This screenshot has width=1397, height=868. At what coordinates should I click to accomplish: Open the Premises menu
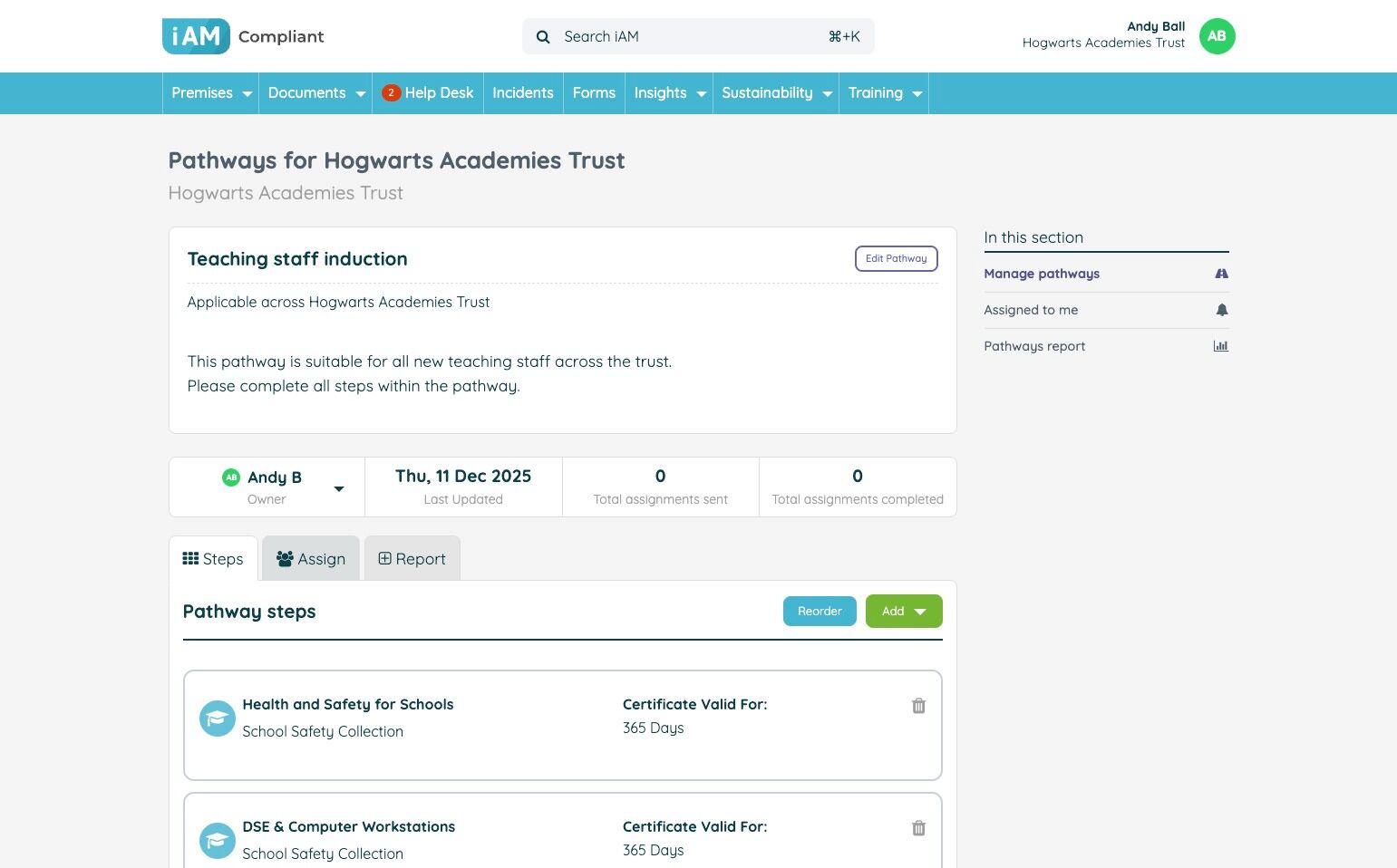pyautogui.click(x=210, y=93)
